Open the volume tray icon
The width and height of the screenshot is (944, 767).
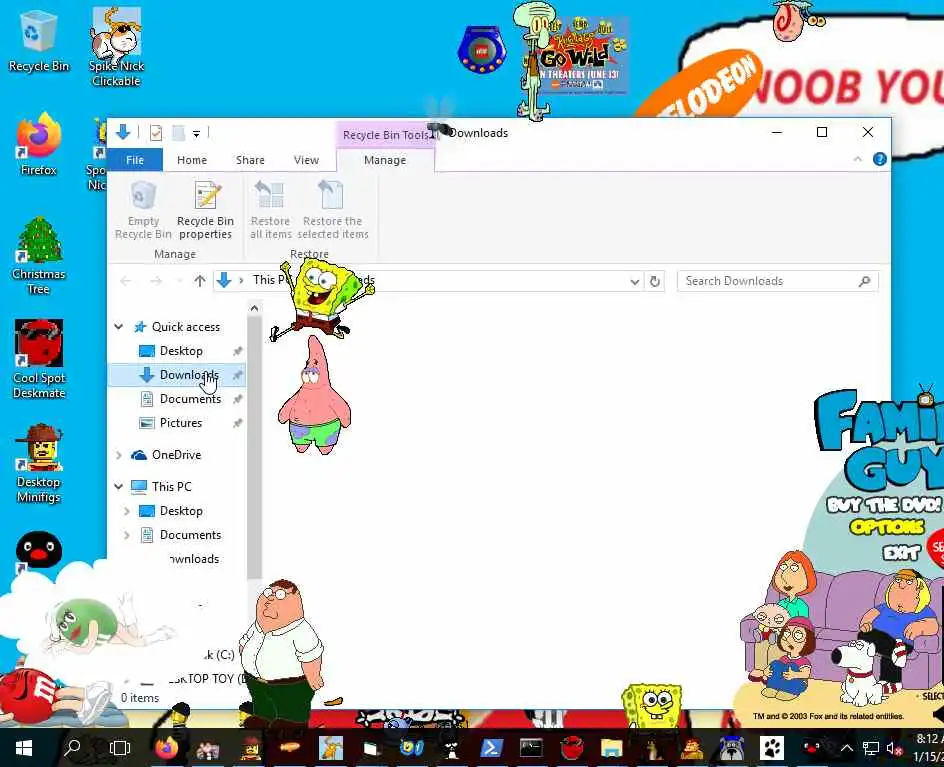pos(893,748)
